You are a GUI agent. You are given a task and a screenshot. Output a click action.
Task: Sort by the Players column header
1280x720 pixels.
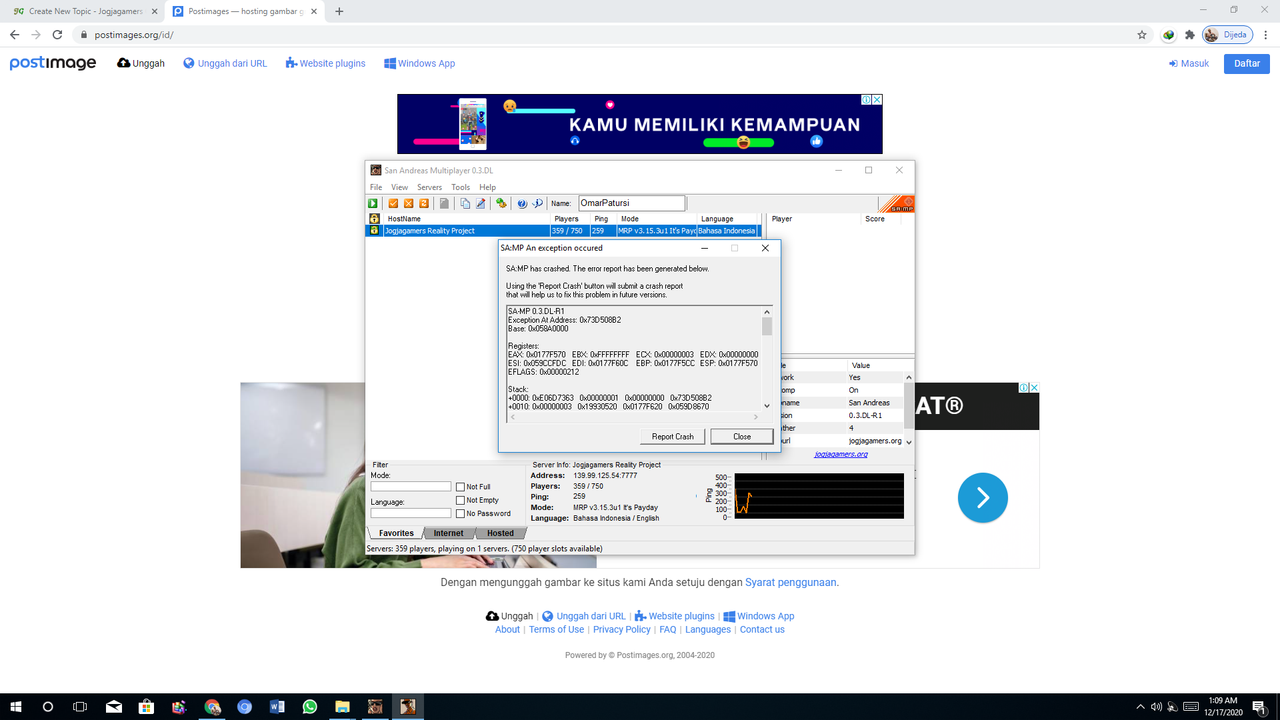pos(570,218)
